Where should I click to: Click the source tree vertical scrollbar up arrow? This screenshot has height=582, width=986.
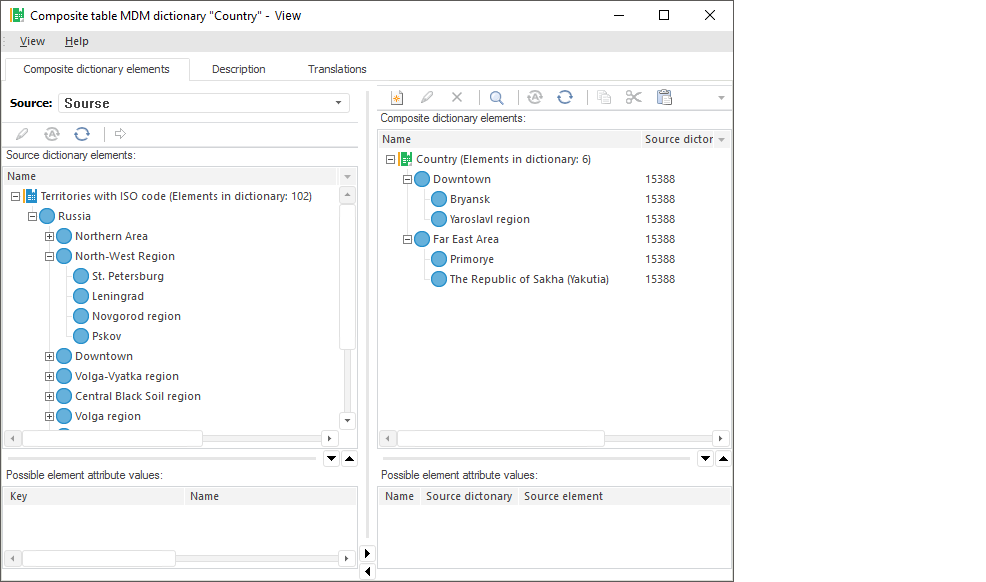click(x=347, y=195)
